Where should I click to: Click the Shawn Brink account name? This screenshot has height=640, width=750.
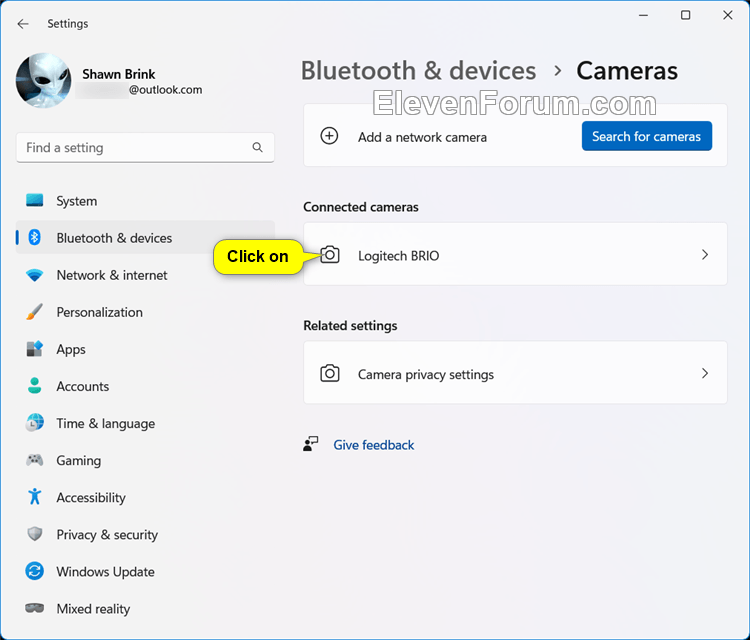[x=119, y=74]
